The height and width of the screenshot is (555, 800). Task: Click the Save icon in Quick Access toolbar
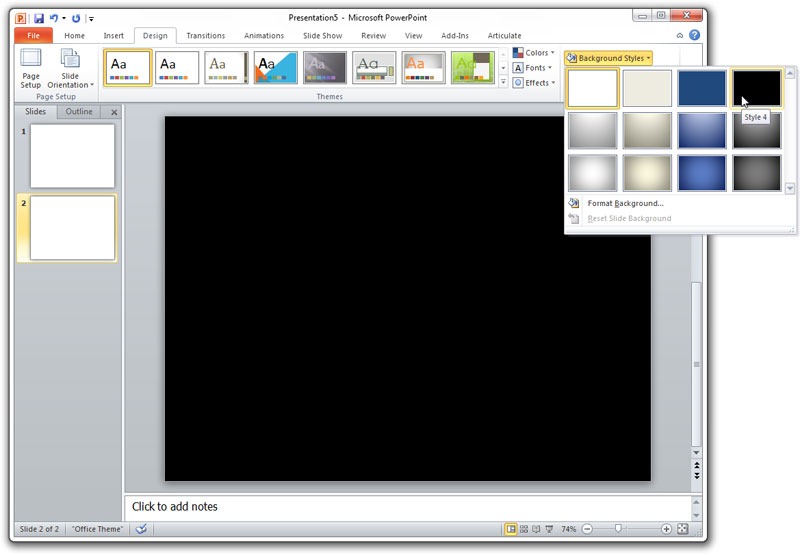39,18
